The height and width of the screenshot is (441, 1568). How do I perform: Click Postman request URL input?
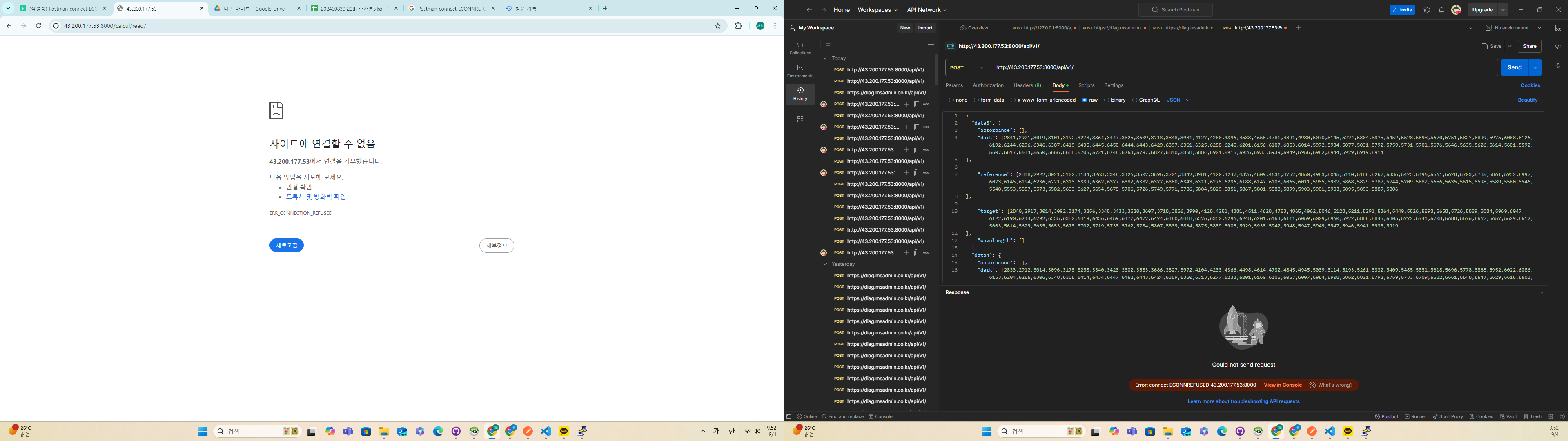coord(1243,68)
